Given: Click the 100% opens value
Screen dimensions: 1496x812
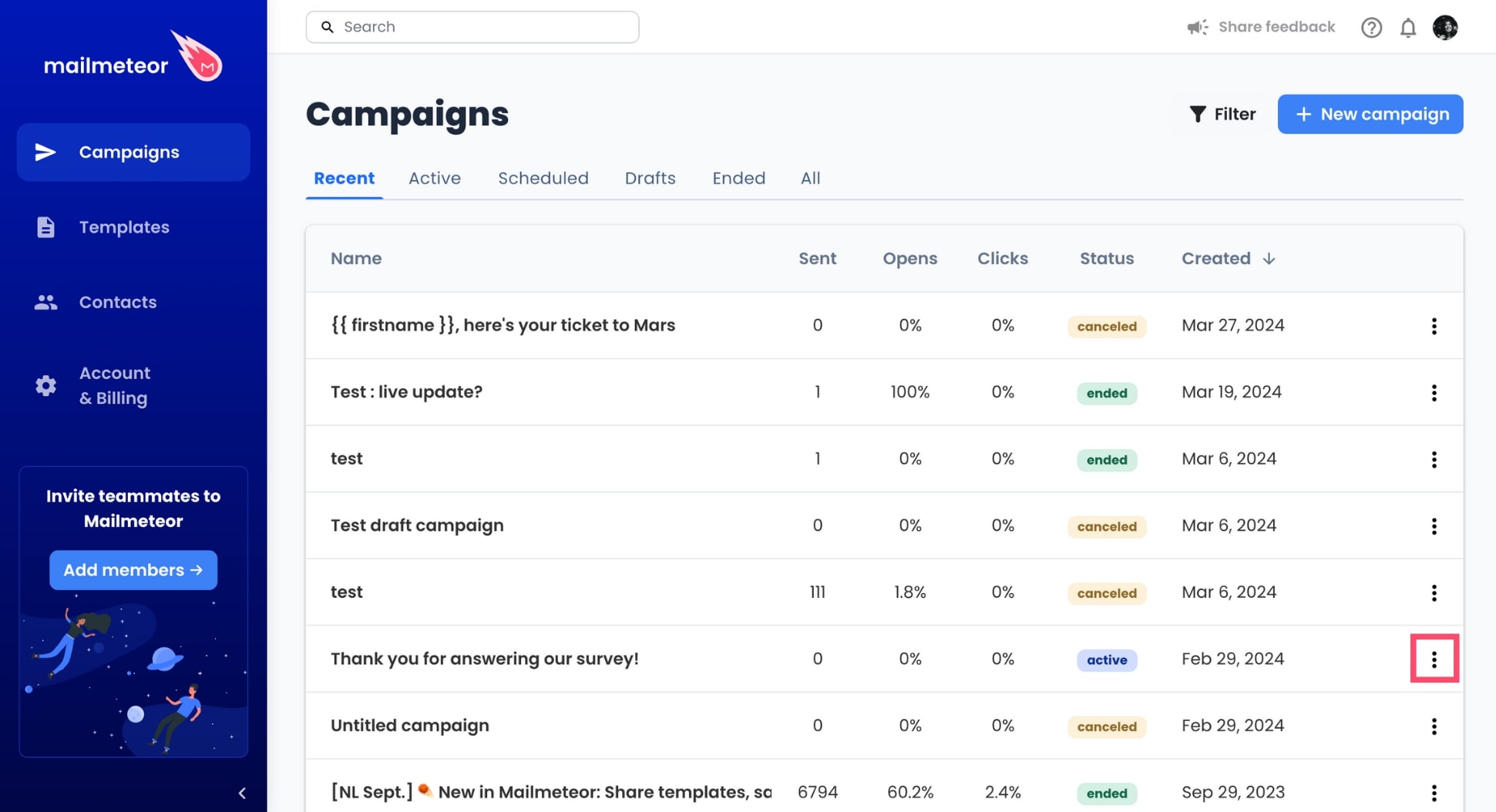Looking at the screenshot, I should pyautogui.click(x=910, y=392).
